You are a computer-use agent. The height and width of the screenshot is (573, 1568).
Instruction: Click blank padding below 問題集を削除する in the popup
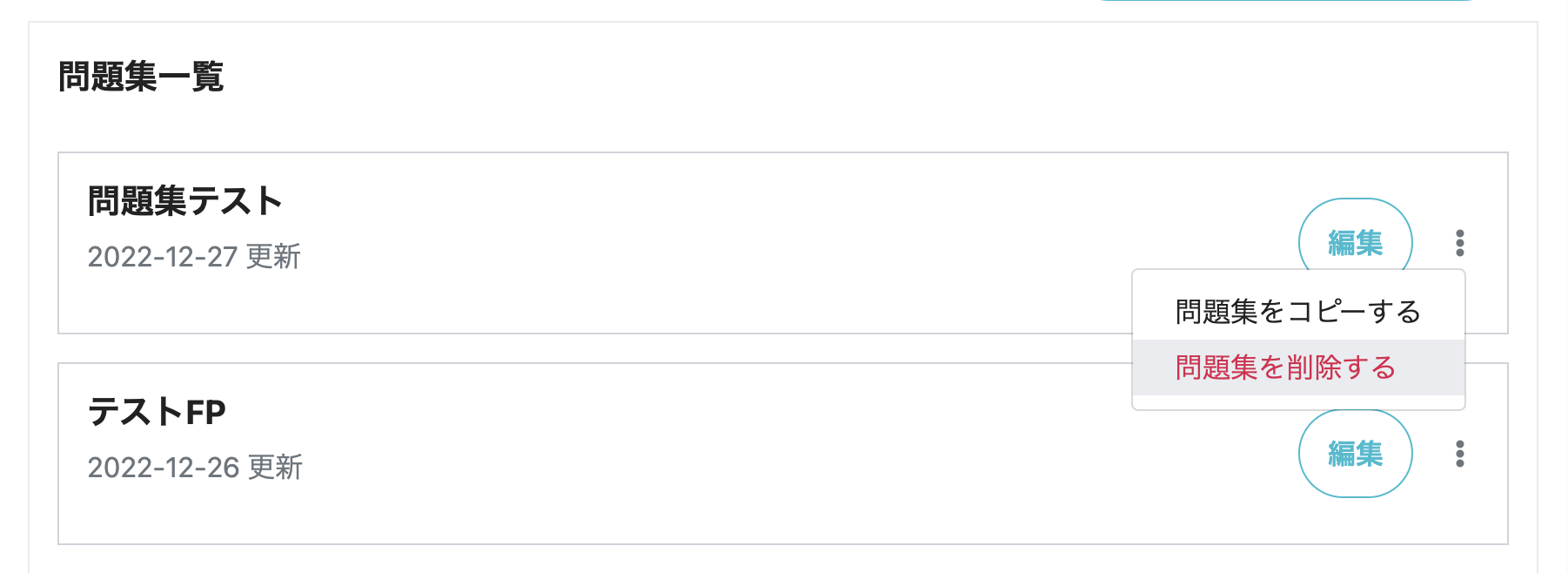[1298, 402]
